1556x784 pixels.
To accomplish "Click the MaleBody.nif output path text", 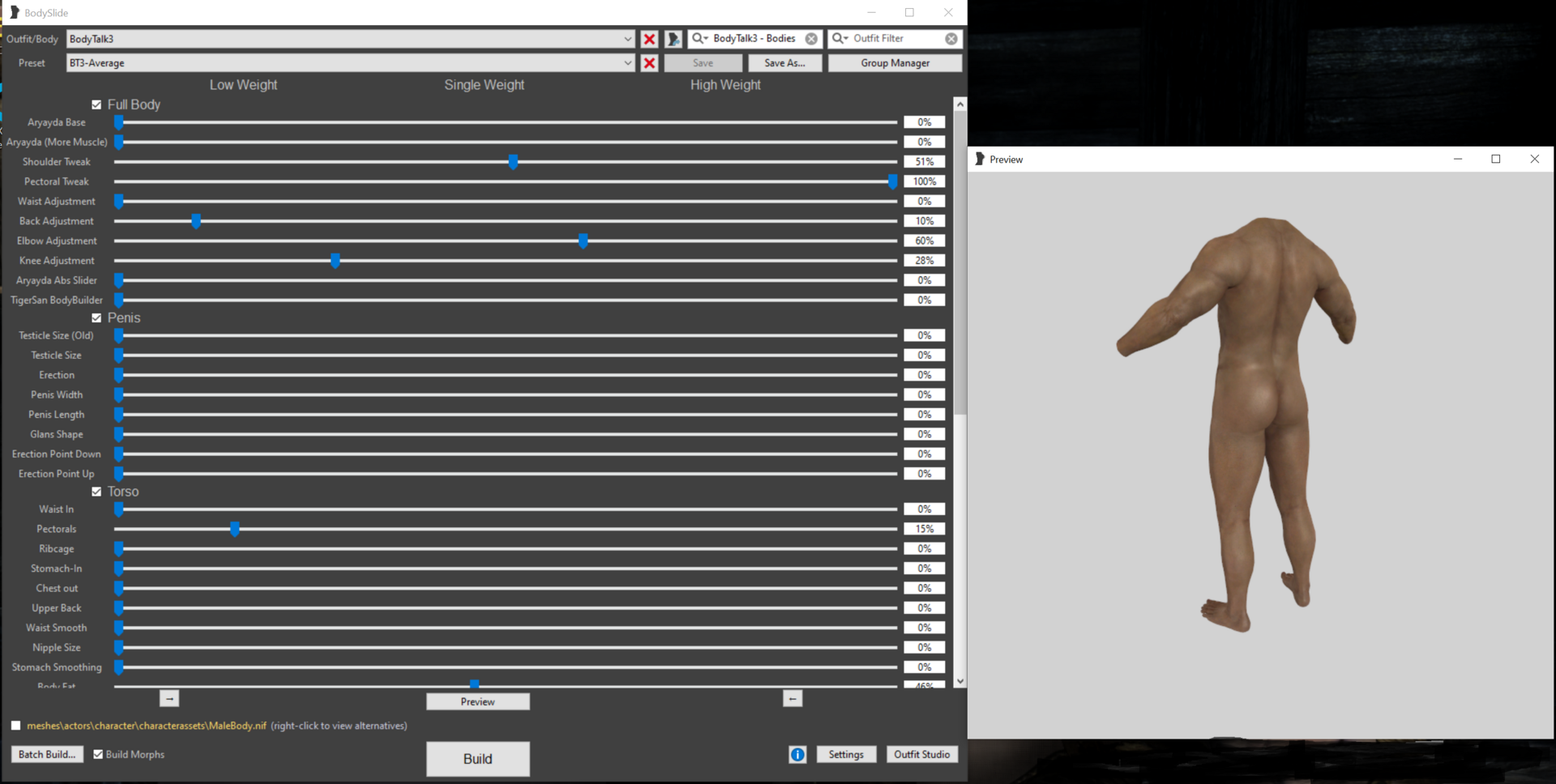I will 147,726.
